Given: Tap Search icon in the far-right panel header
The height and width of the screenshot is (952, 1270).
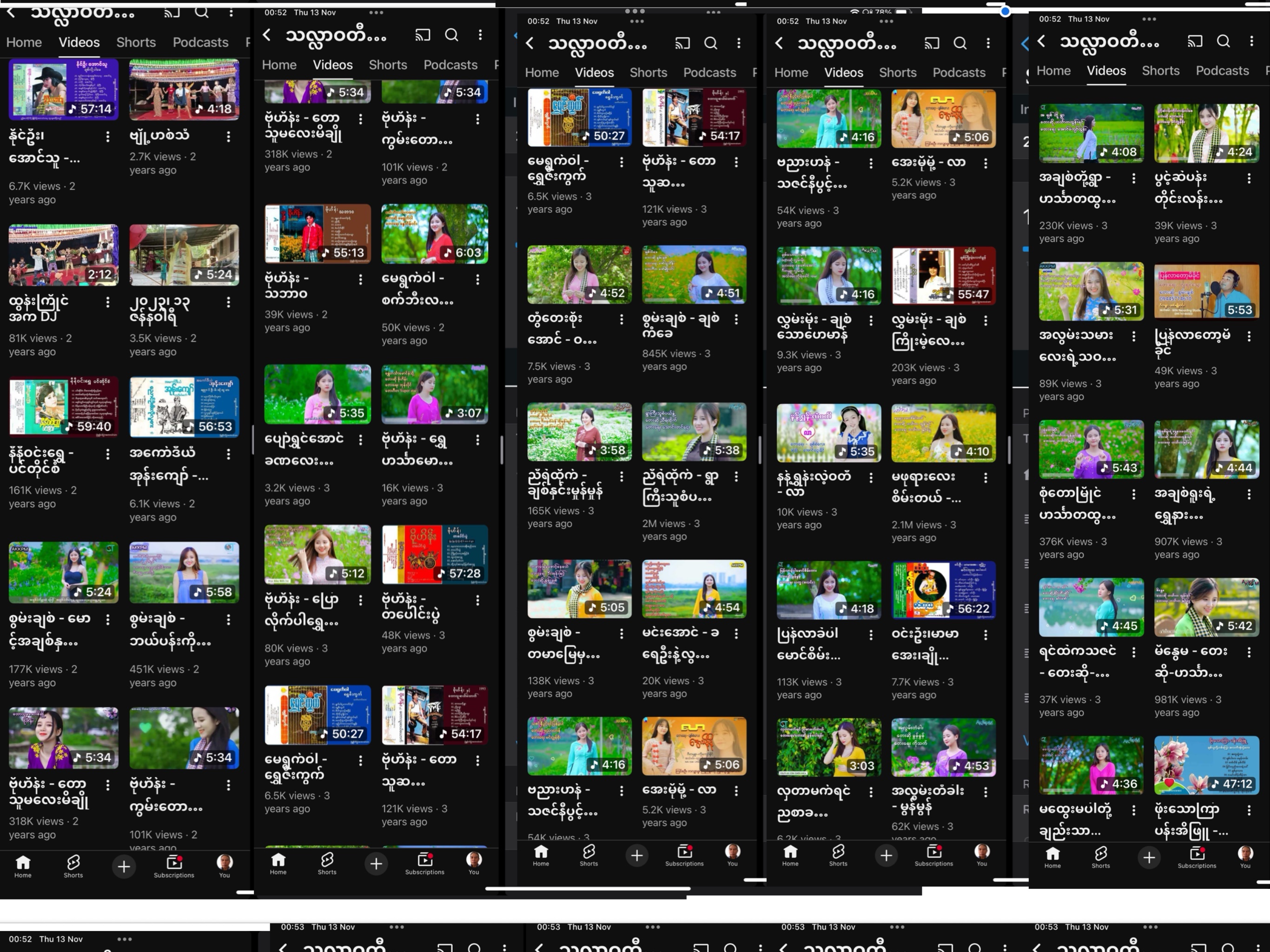Looking at the screenshot, I should tap(1223, 41).
